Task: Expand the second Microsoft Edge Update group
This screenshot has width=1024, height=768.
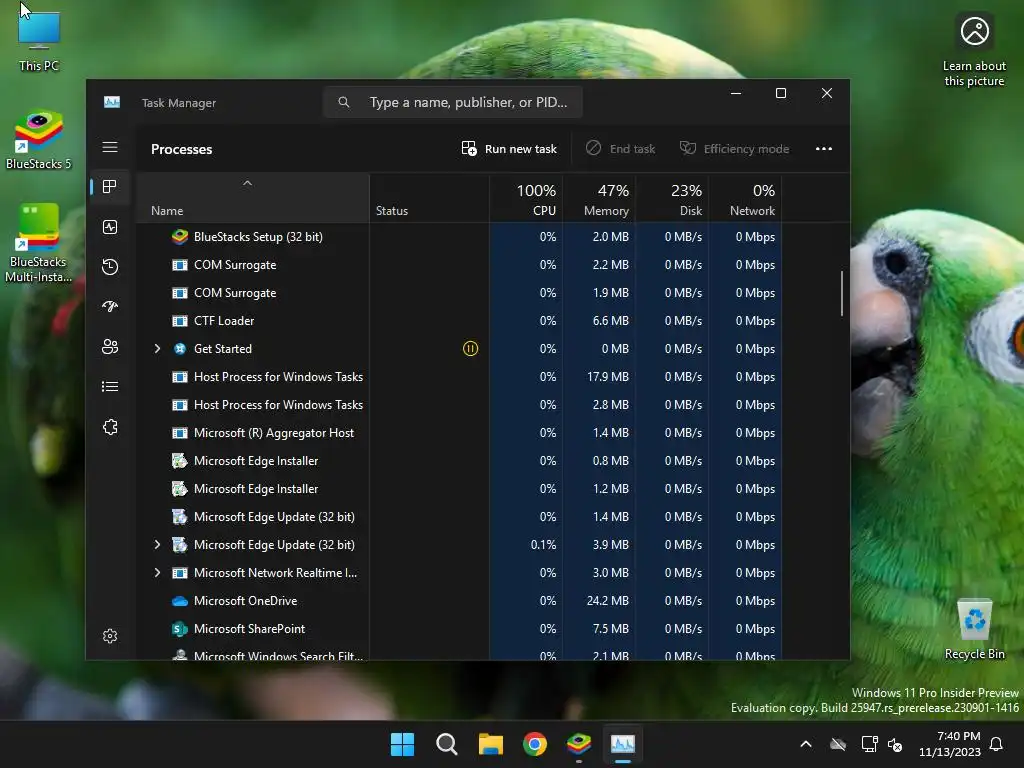Action: point(157,545)
